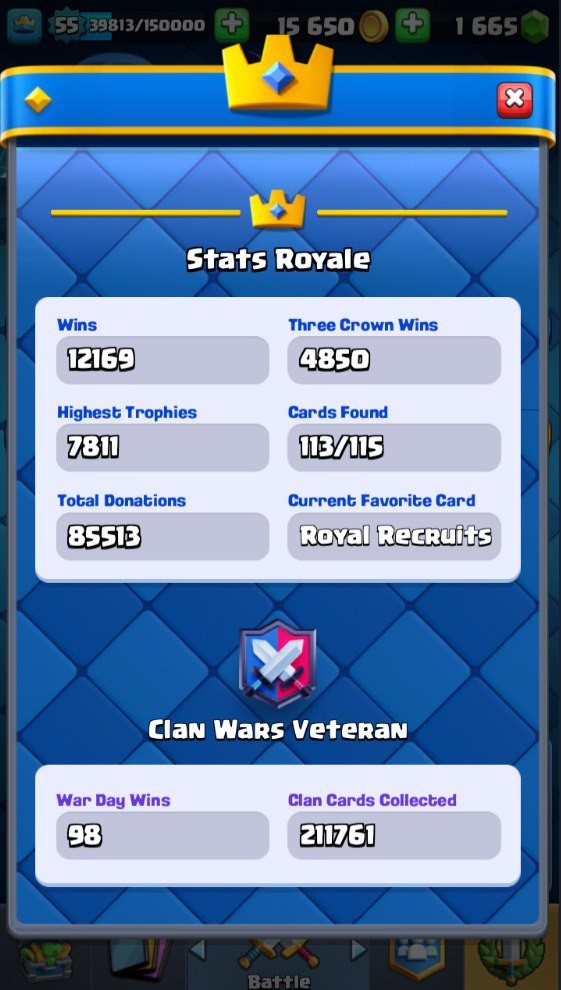Screen dimensions: 561x990
Task: Tap the small crown above Stats Royale
Action: 278,211
